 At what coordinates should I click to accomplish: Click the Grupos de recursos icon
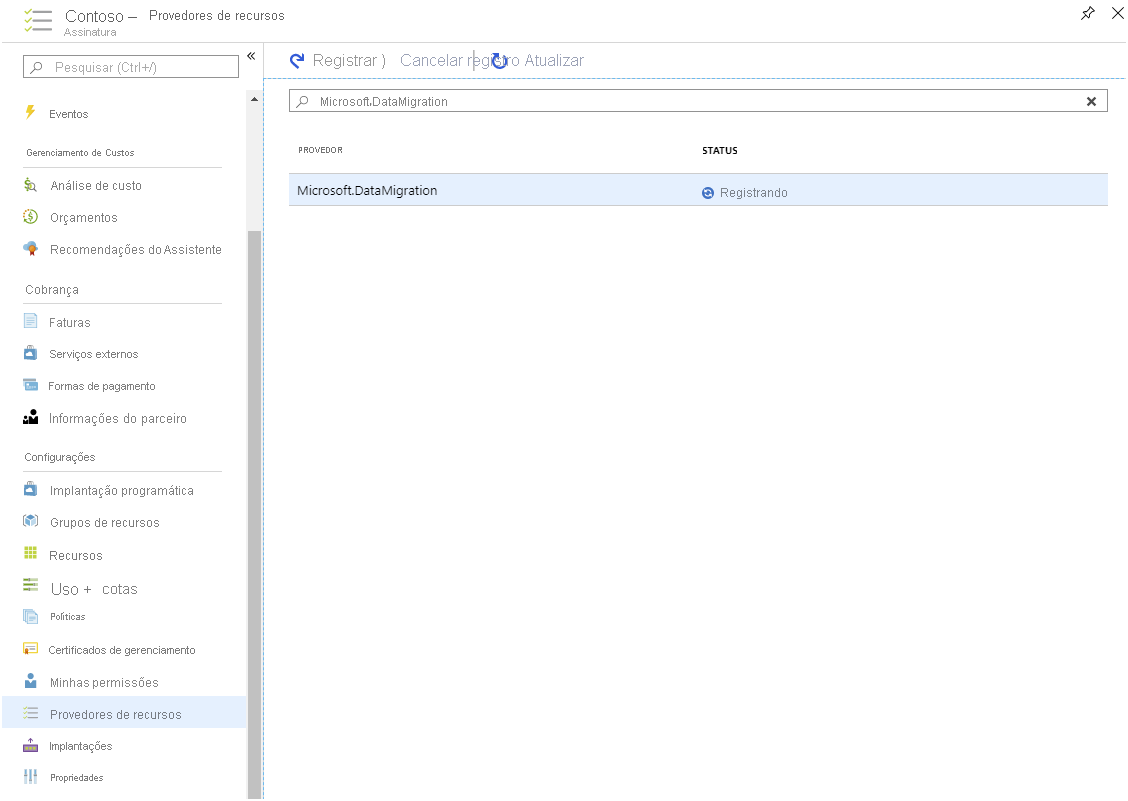pyautogui.click(x=30, y=521)
